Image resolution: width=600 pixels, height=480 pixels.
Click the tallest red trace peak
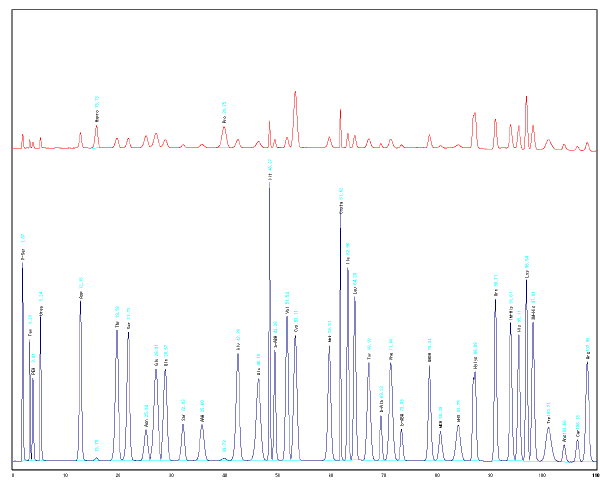coord(295,93)
